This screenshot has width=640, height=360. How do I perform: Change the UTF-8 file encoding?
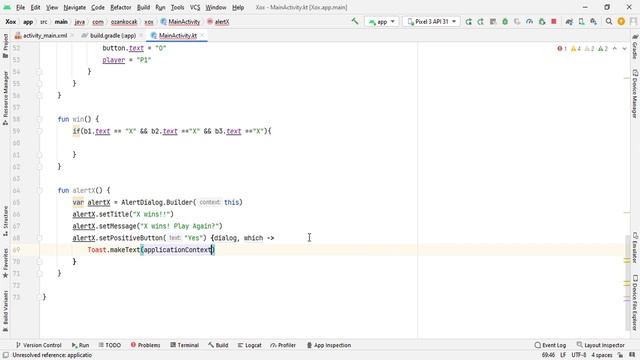tap(579, 355)
